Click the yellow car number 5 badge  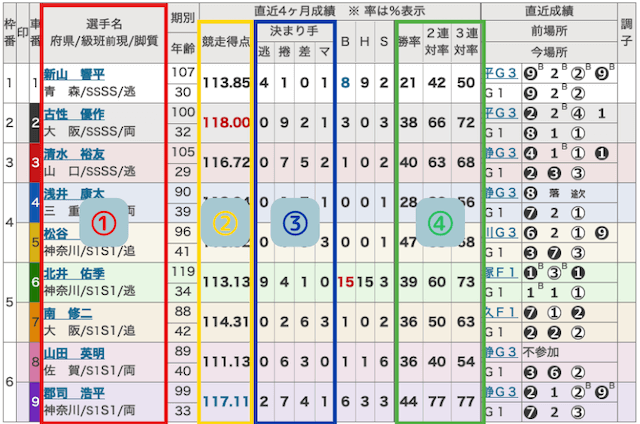(35, 242)
